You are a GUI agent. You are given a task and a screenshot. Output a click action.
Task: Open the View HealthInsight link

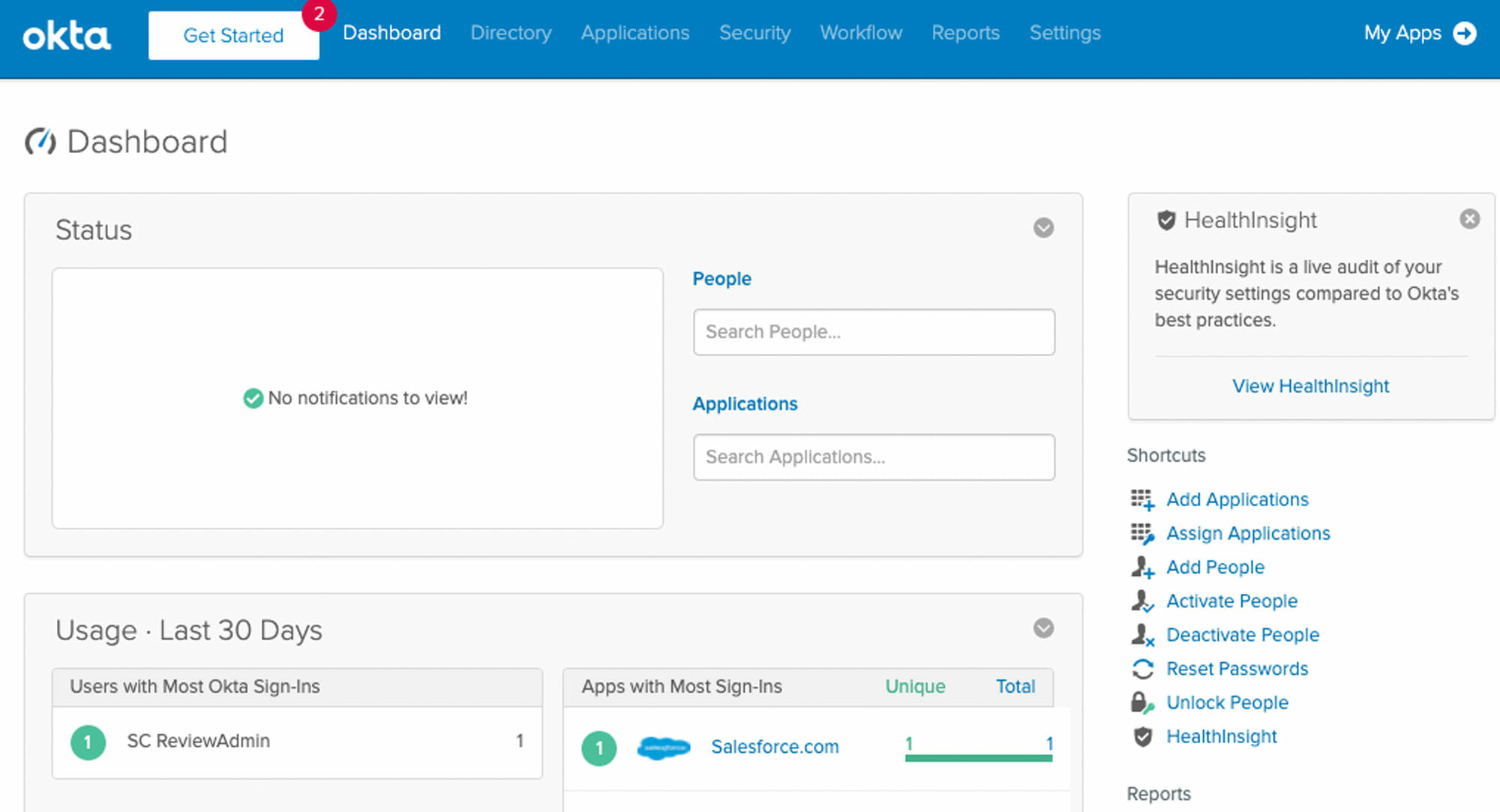tap(1310, 386)
